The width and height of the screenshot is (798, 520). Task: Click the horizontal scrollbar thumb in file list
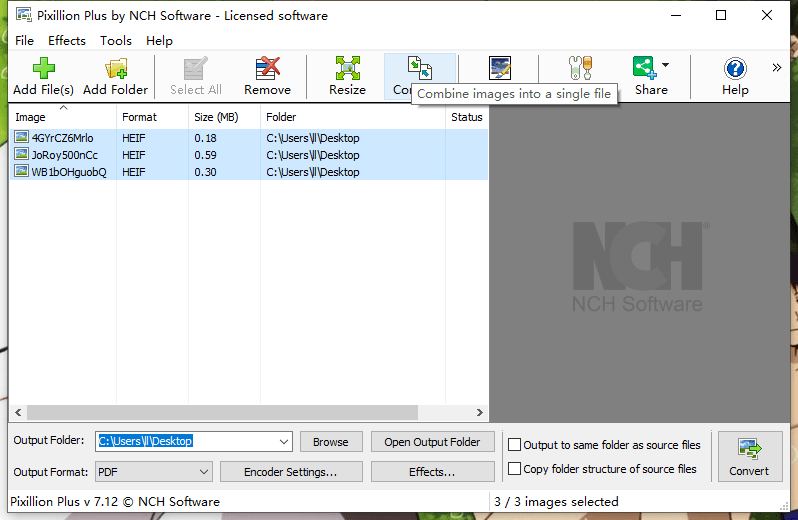(222, 412)
